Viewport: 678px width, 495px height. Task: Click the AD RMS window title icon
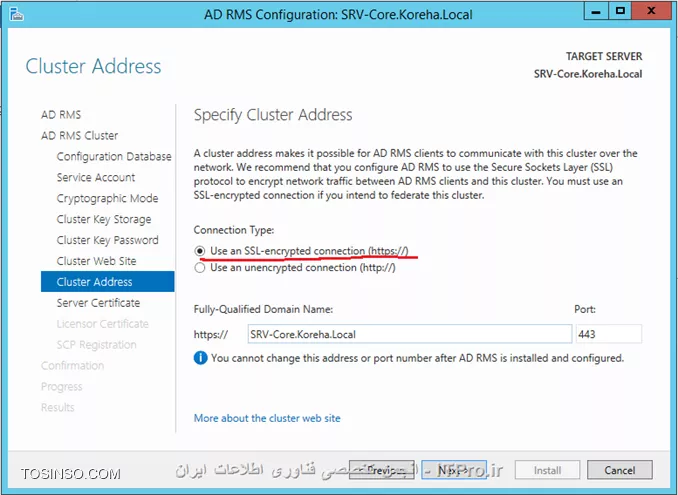click(16, 14)
